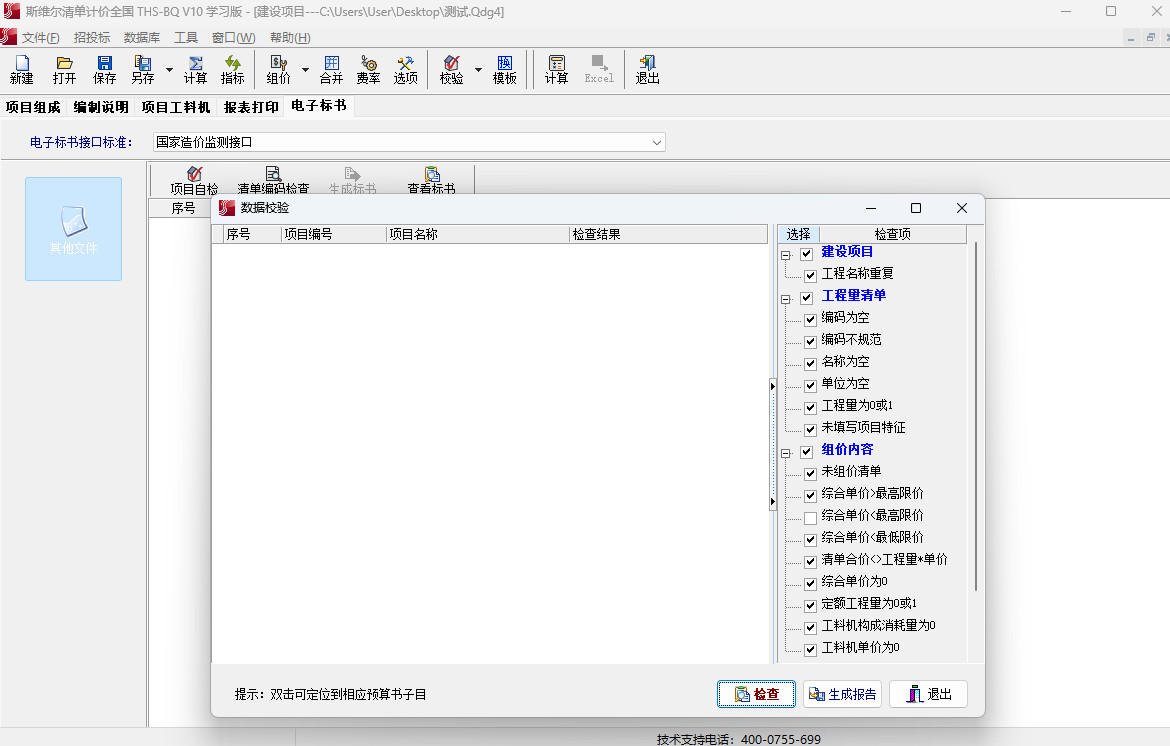Open the 招投标 menu
1170x746 pixels.
pyautogui.click(x=92, y=37)
